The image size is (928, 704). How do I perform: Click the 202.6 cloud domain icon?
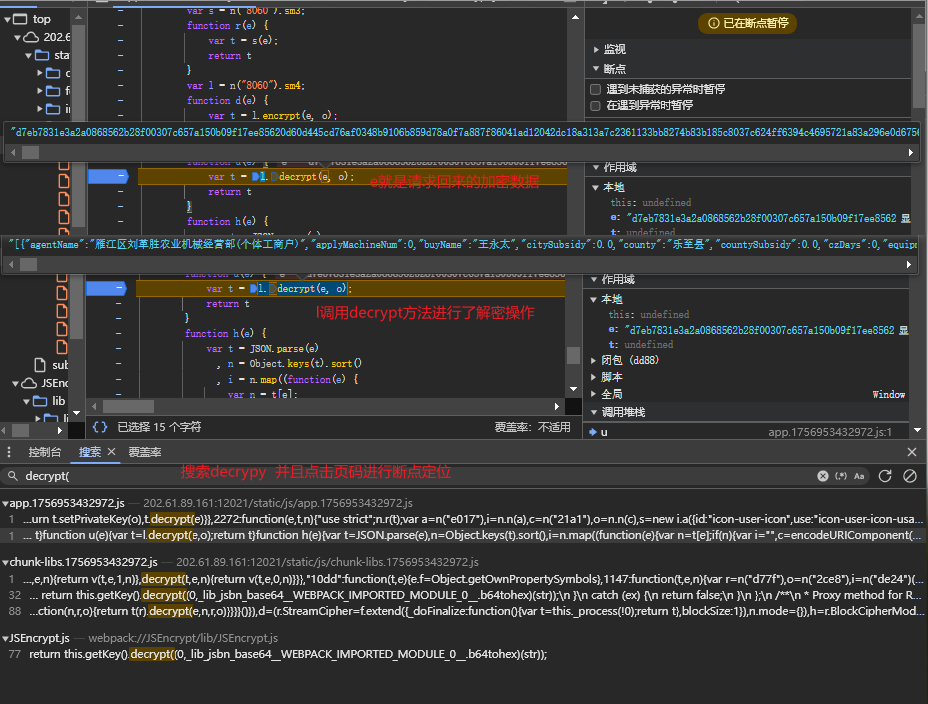click(x=31, y=37)
